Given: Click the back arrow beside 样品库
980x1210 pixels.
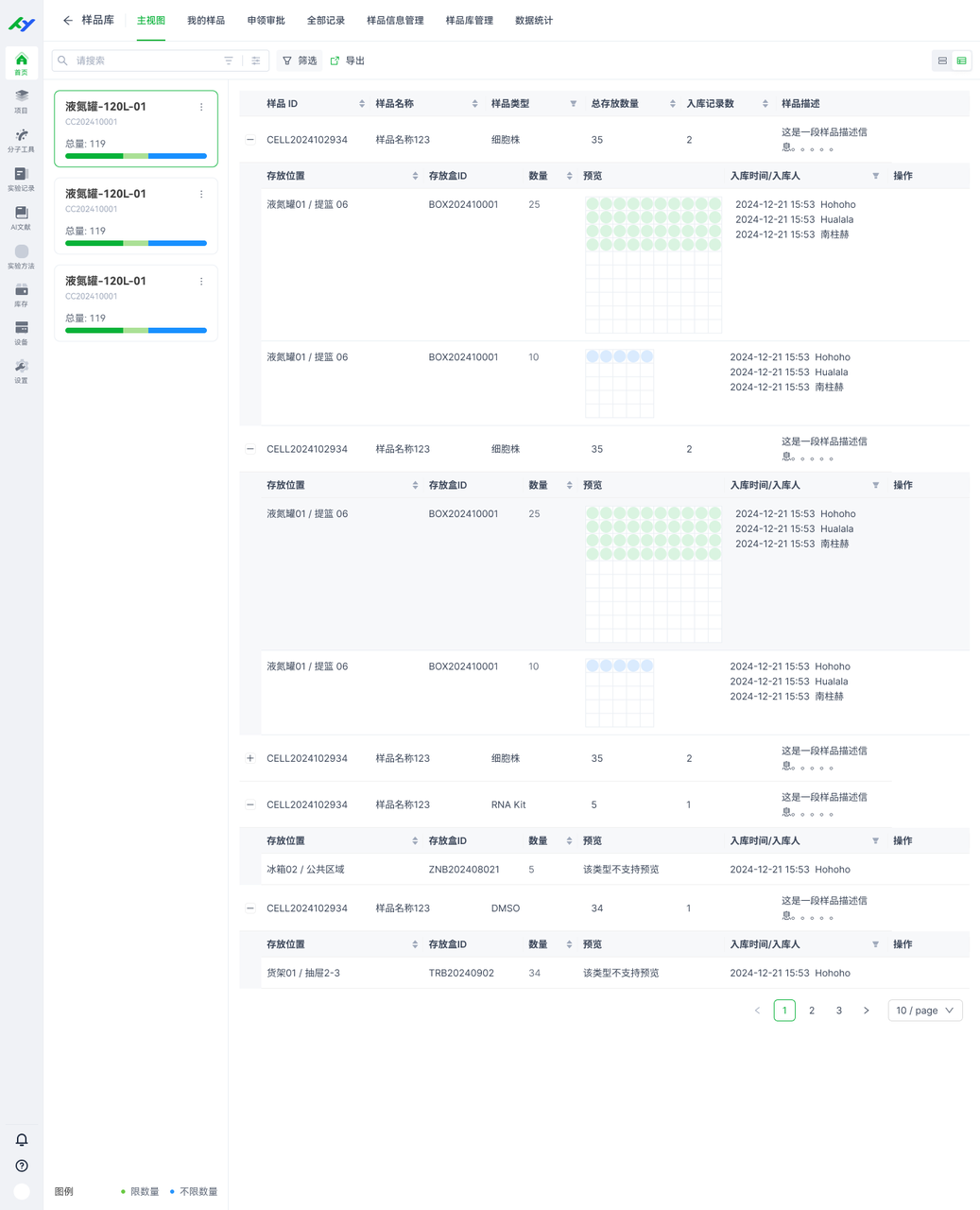Looking at the screenshot, I should click(67, 20).
